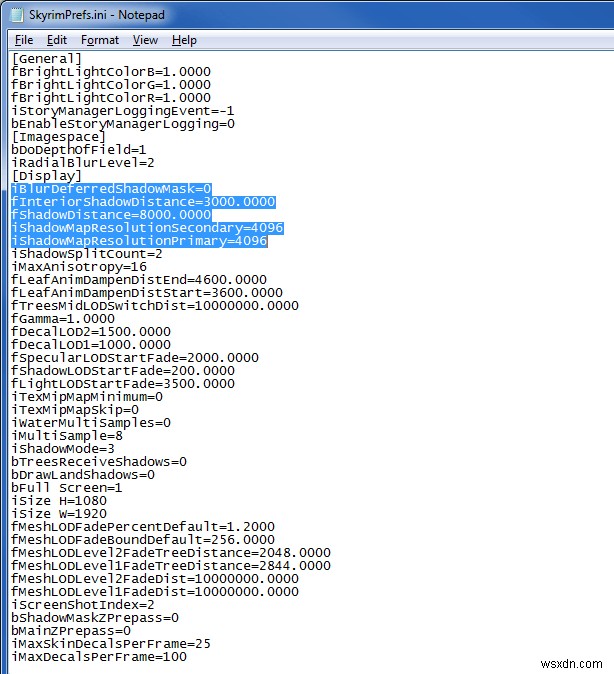Click the iMaxDecalsPerFrame=100 line
The height and width of the screenshot is (674, 614).
99,657
